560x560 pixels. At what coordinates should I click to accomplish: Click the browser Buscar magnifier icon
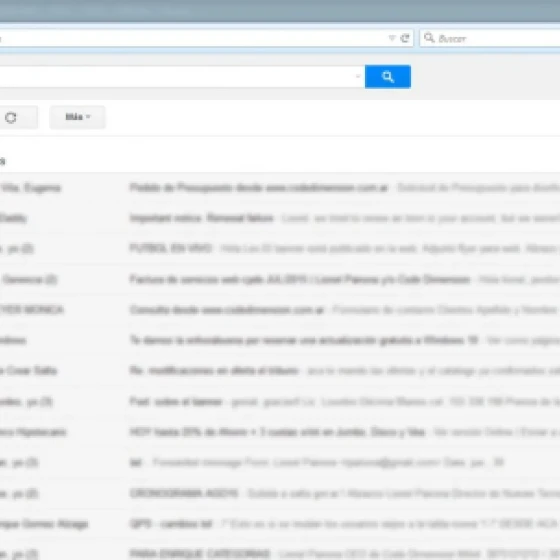coord(429,38)
